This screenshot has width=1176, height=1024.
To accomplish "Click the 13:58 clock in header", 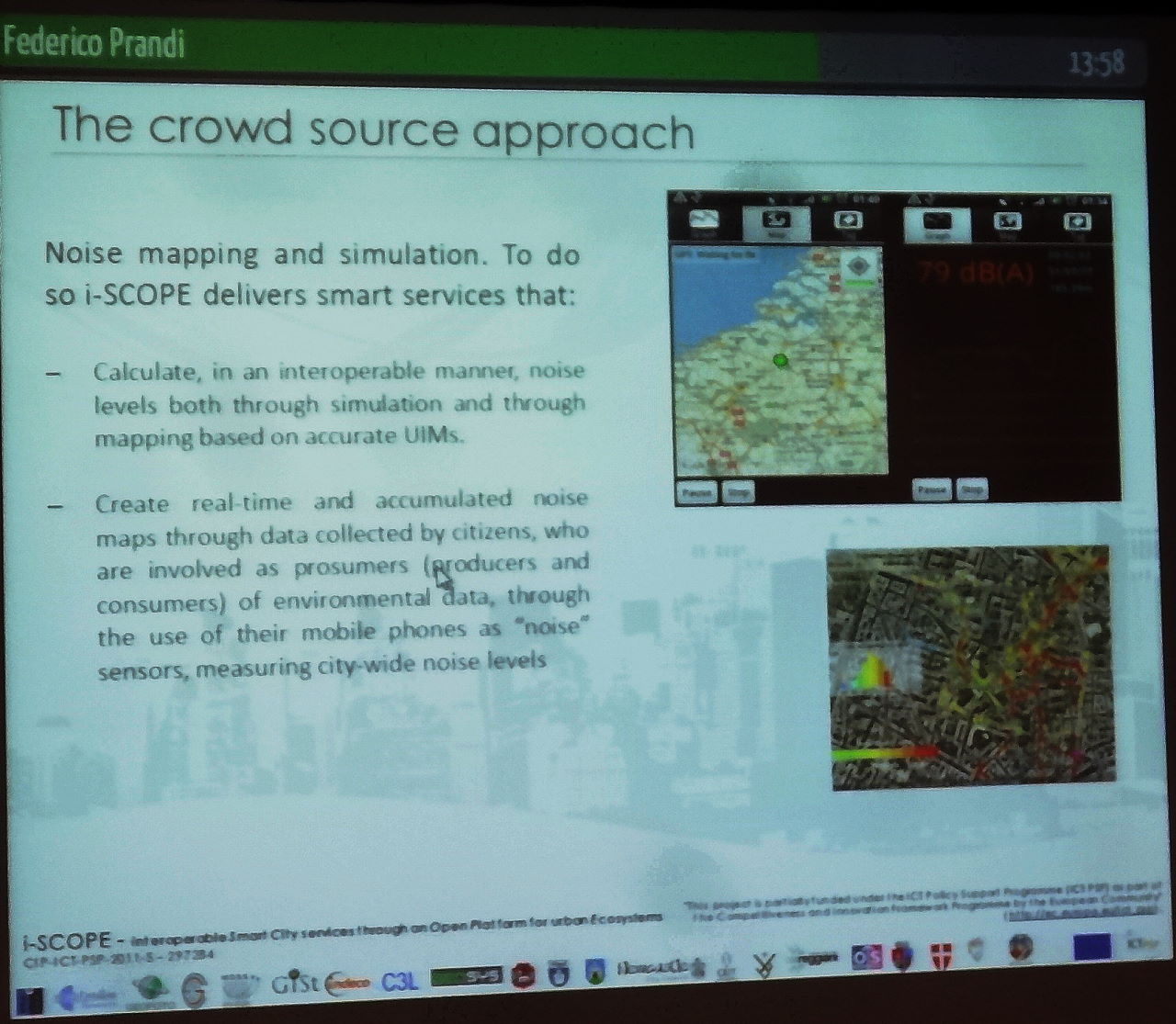I will (x=1096, y=62).
